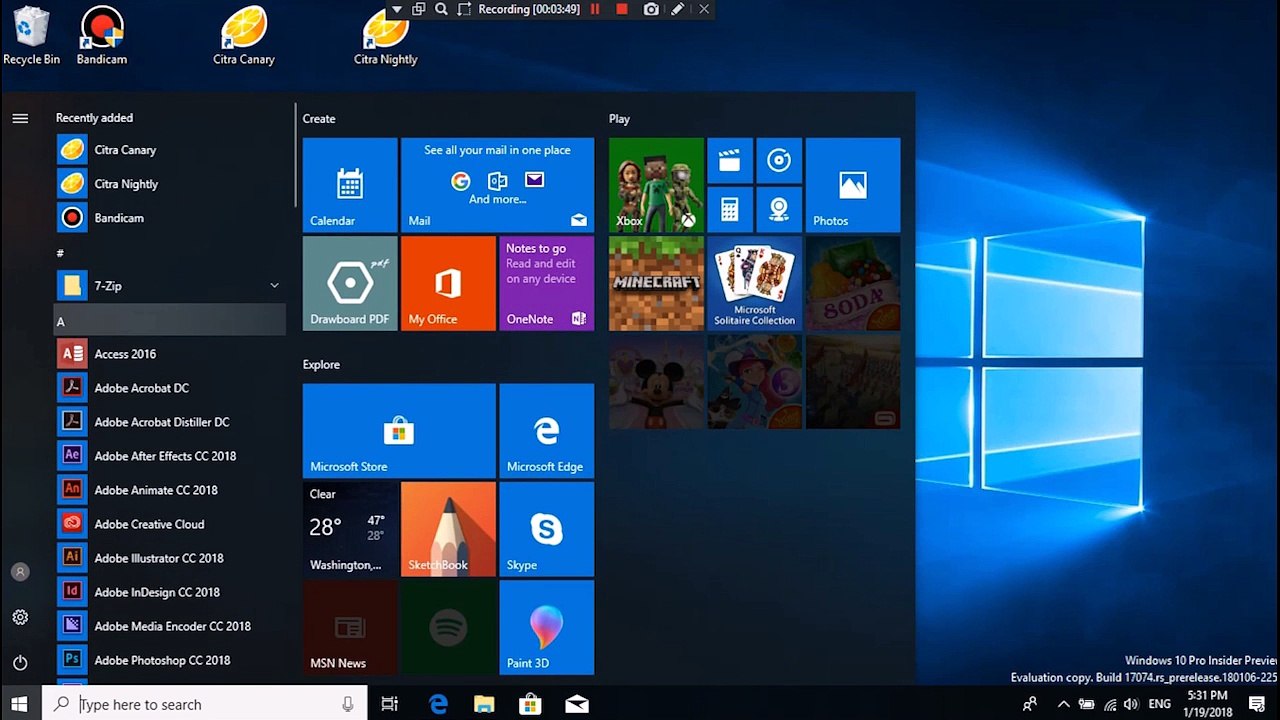Launch Drawboard PDF tile
The width and height of the screenshot is (1280, 720).
point(350,283)
